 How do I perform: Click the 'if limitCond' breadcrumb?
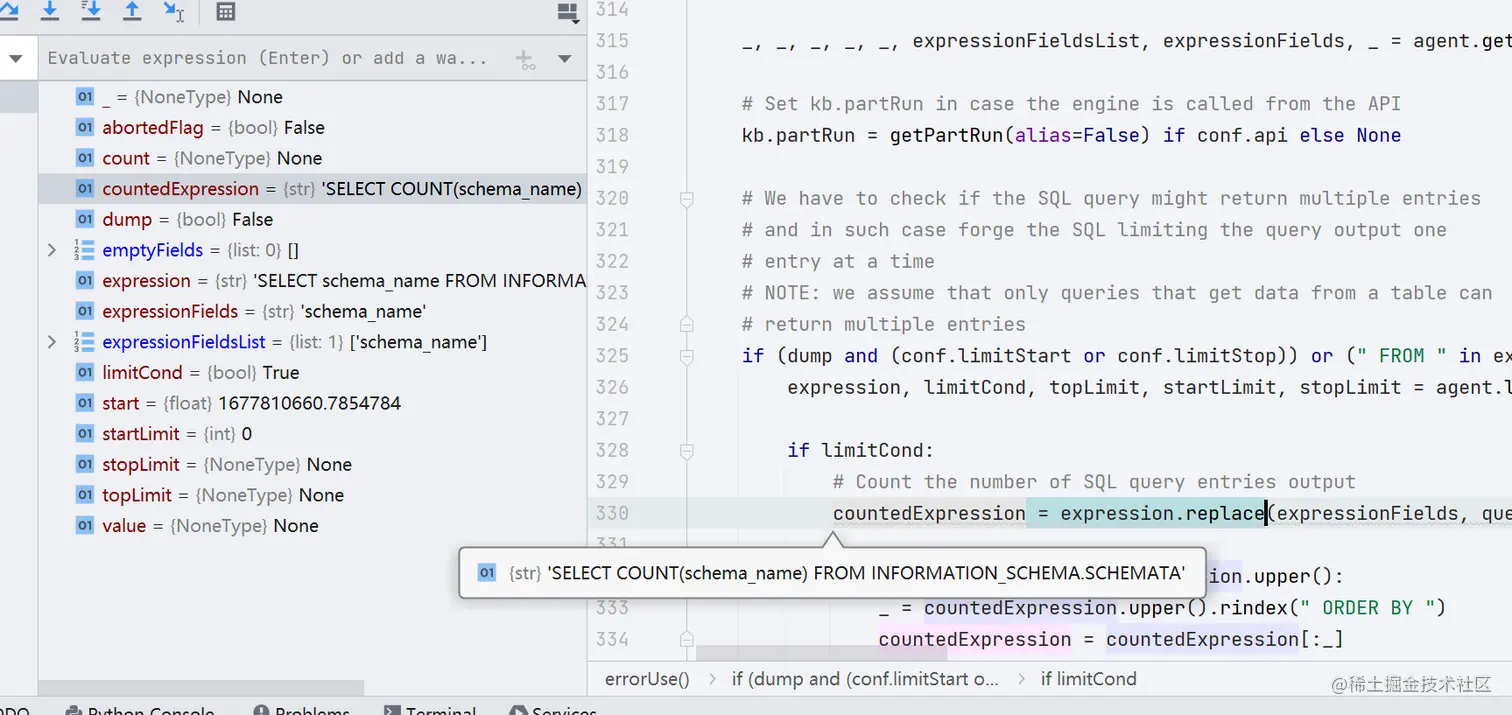coord(1088,679)
